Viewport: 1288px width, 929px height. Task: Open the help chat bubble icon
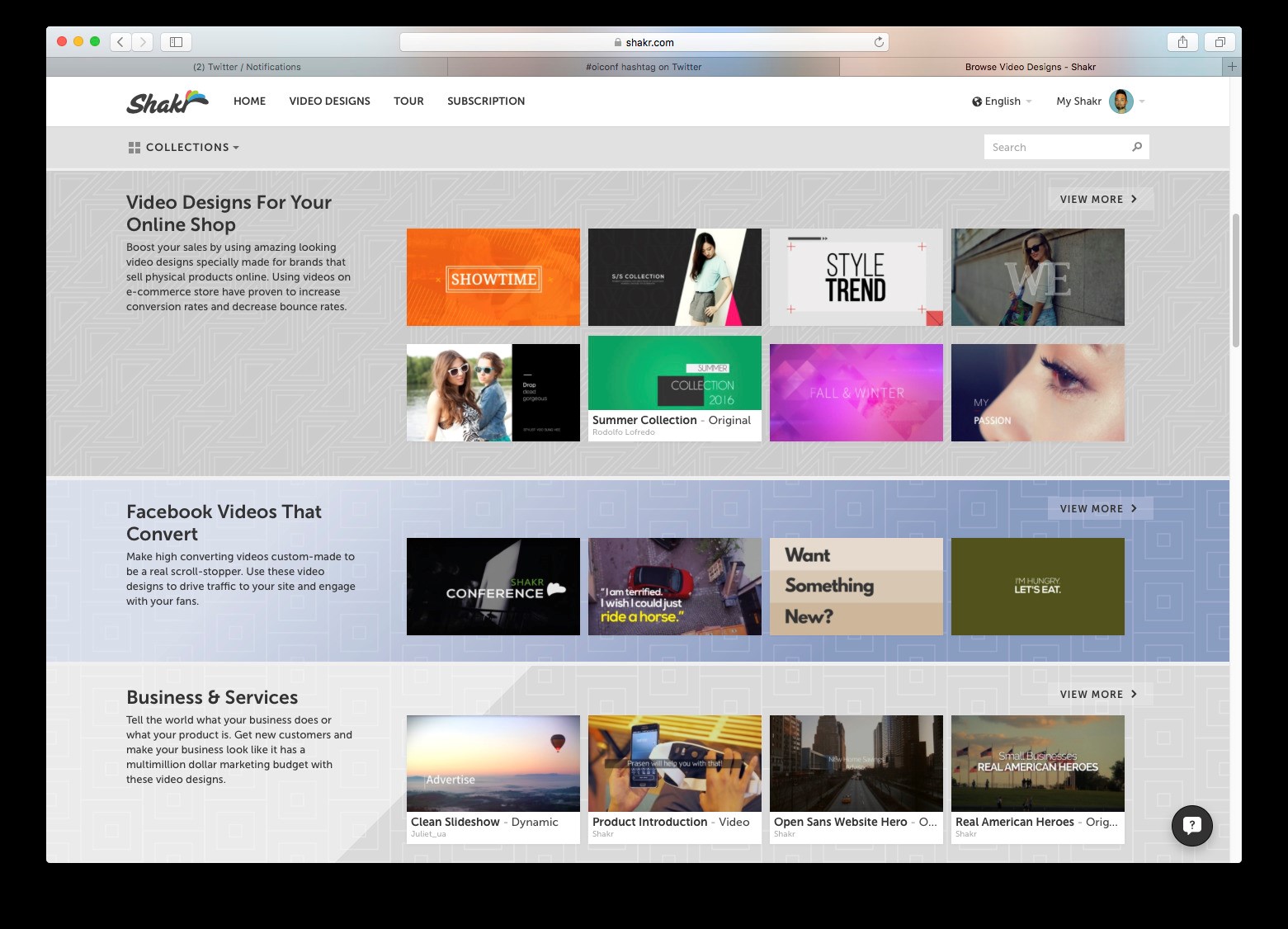pos(1191,825)
